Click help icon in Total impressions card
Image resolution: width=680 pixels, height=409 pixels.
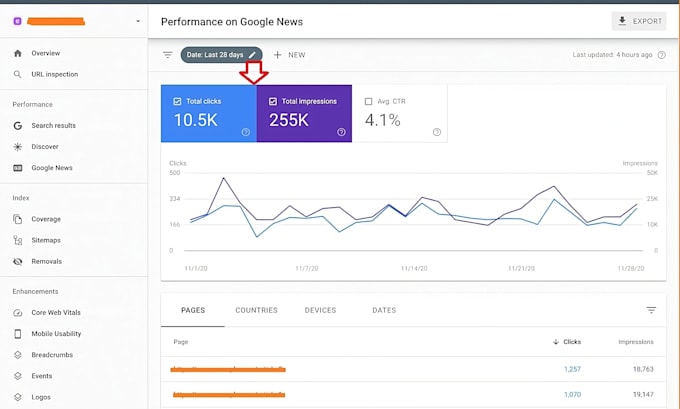[342, 132]
